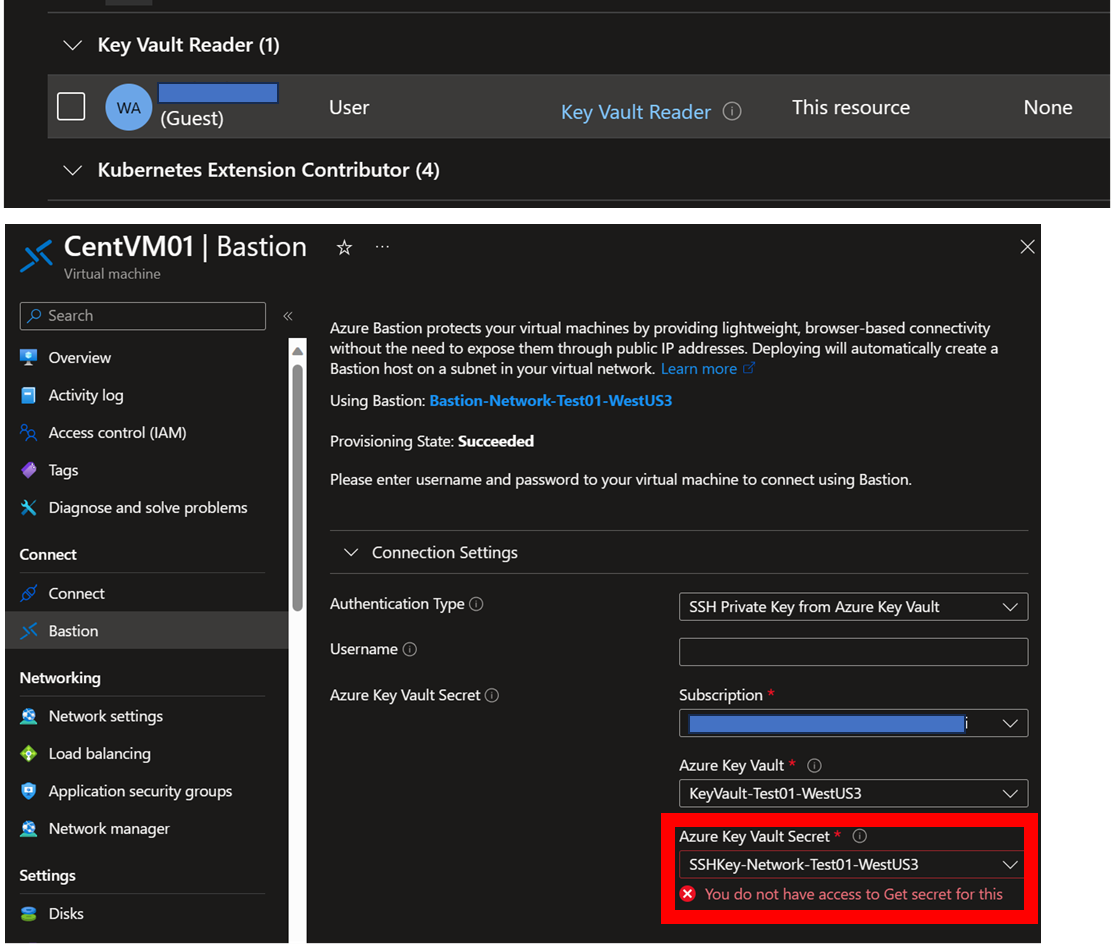Open the KeyVault-Test01-WestUS3 dropdown
The width and height of the screenshot is (1111, 944).
(853, 794)
